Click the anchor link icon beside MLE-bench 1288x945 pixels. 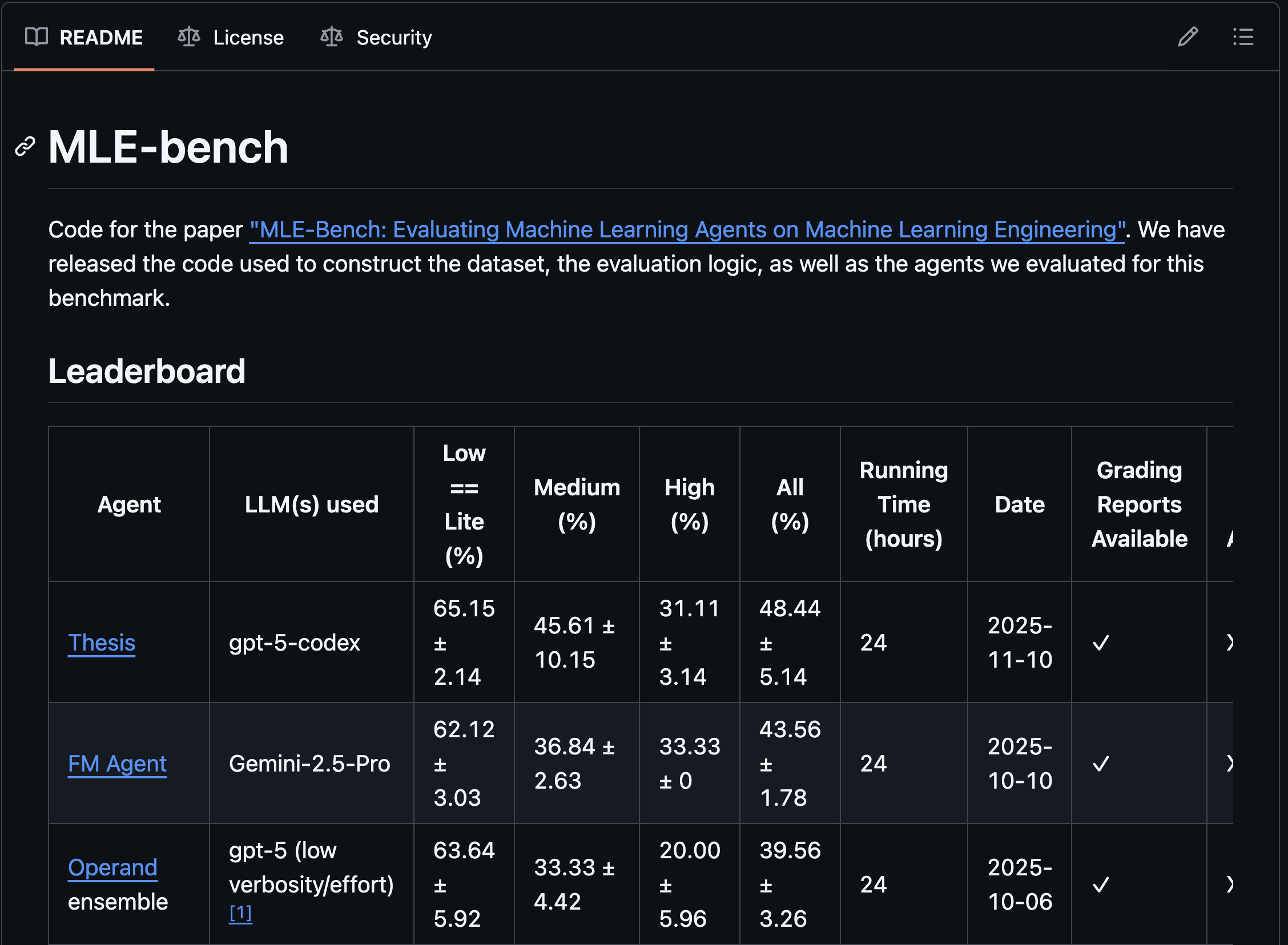pyautogui.click(x=25, y=147)
